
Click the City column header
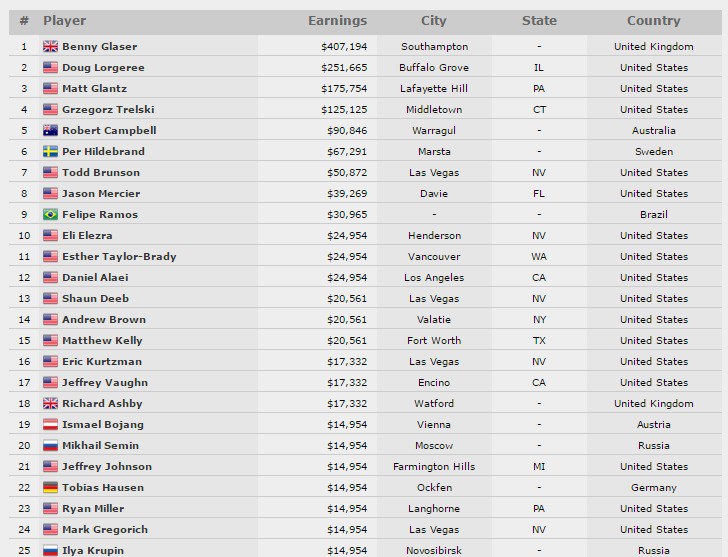point(434,21)
